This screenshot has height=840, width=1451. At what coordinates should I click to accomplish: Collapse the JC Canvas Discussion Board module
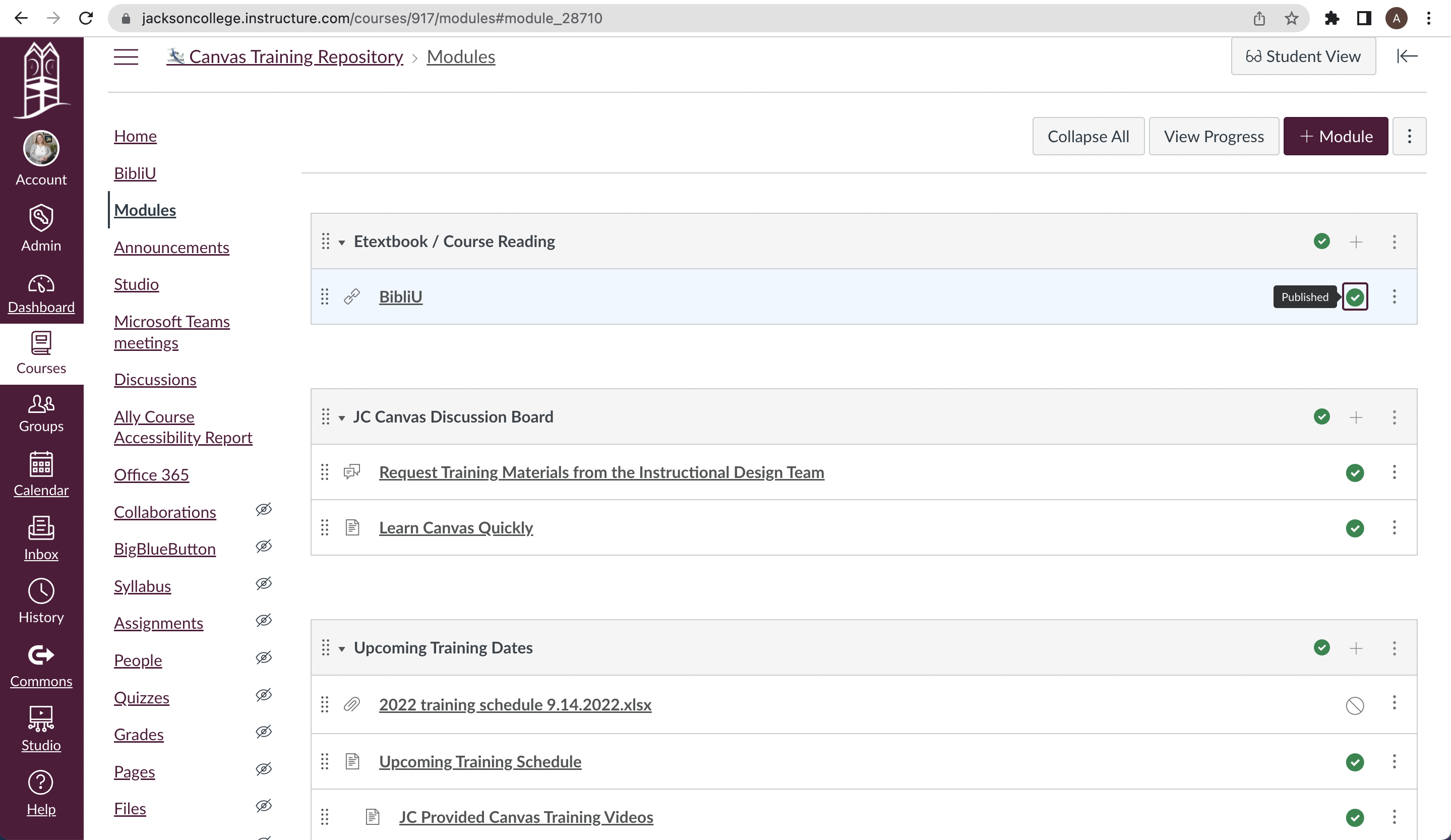(341, 418)
